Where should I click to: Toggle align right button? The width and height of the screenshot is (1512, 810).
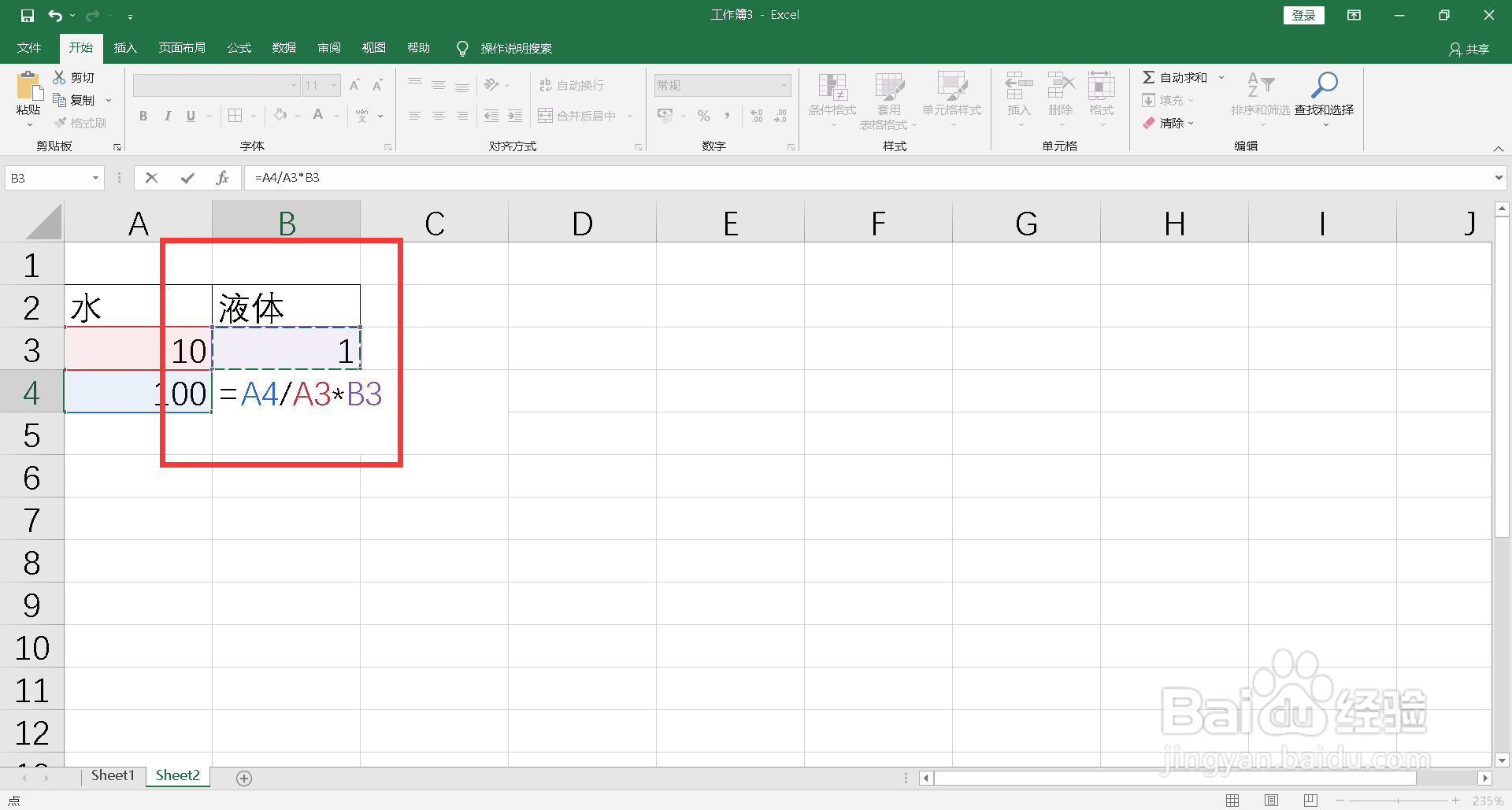462,116
